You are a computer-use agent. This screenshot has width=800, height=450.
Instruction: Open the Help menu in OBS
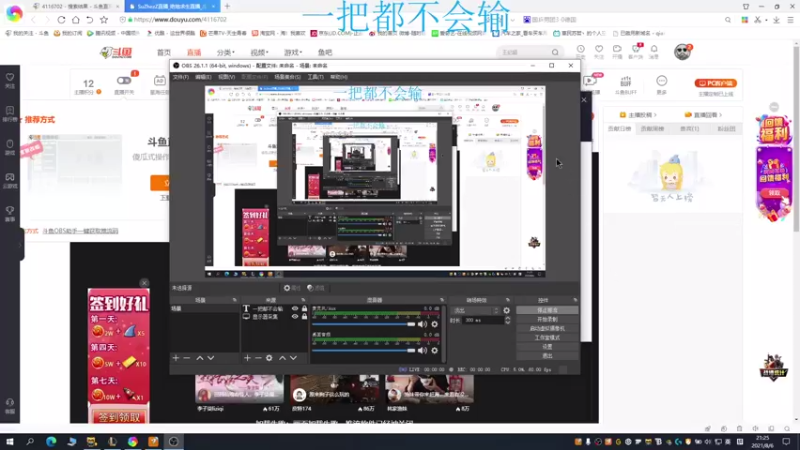339,77
